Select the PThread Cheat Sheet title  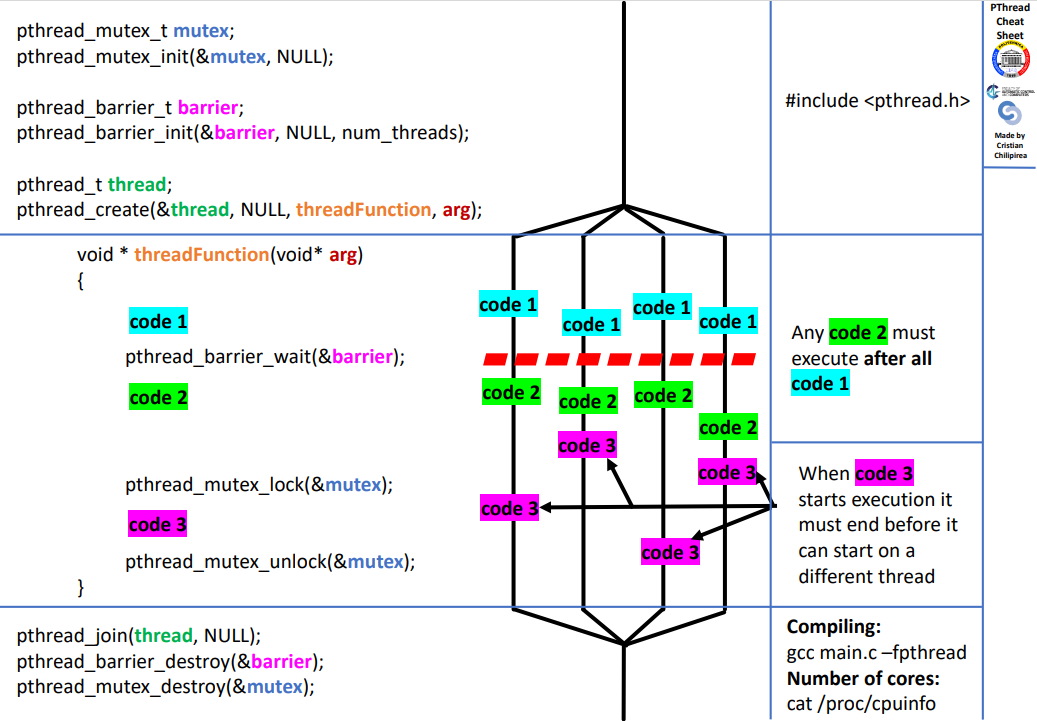(1010, 21)
